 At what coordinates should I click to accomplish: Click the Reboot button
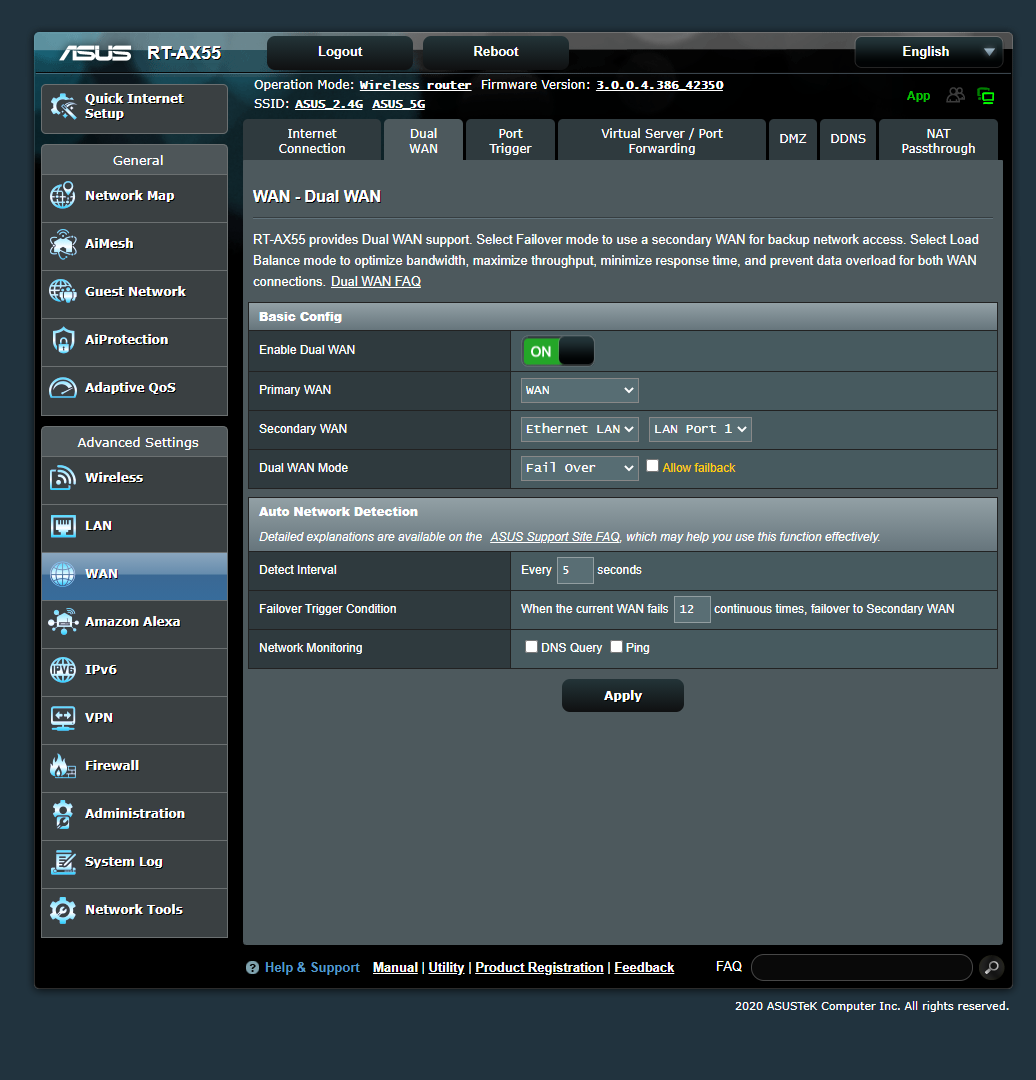[496, 52]
